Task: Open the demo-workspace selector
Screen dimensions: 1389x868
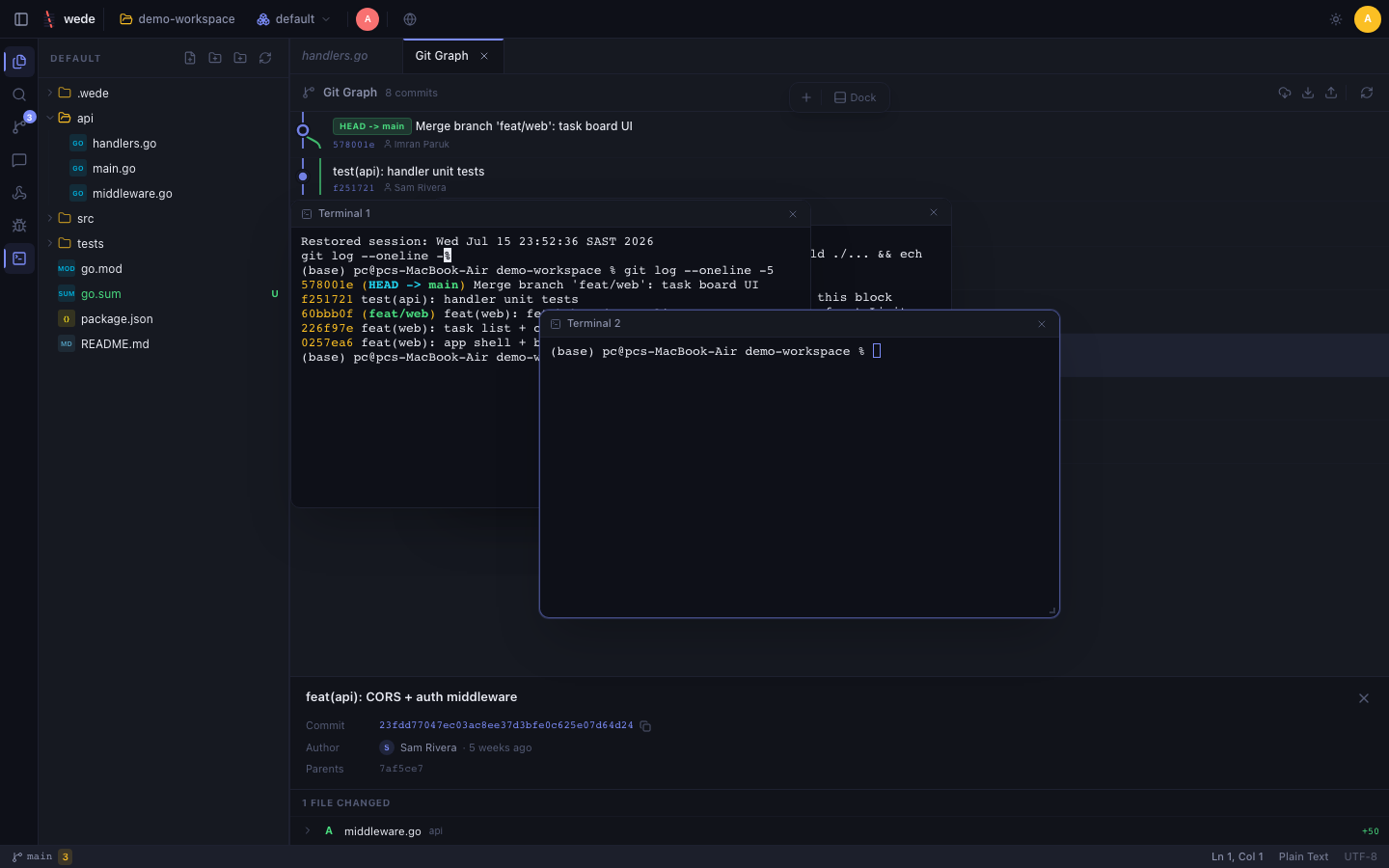Action: pos(177,19)
